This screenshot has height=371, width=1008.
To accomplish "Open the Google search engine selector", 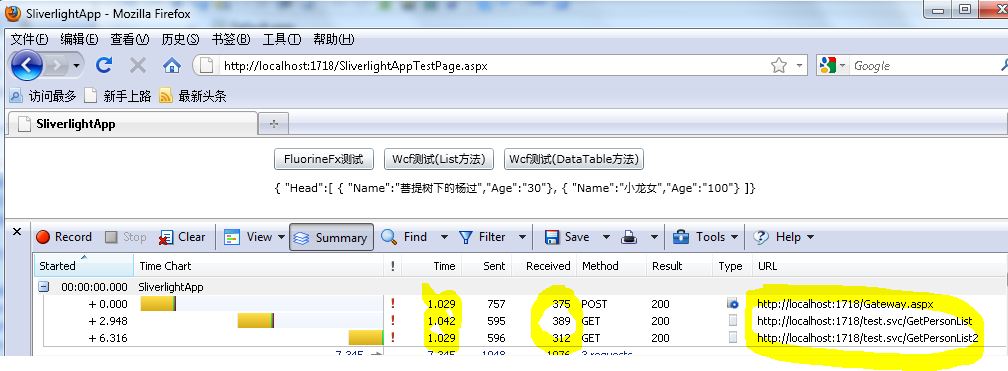I will 833,66.
